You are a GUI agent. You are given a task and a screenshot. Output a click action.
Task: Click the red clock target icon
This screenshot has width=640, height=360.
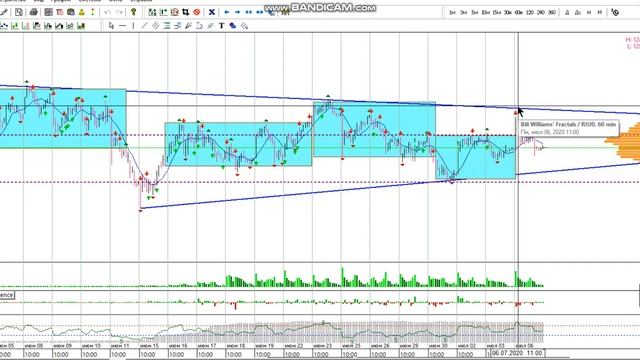(175, 12)
